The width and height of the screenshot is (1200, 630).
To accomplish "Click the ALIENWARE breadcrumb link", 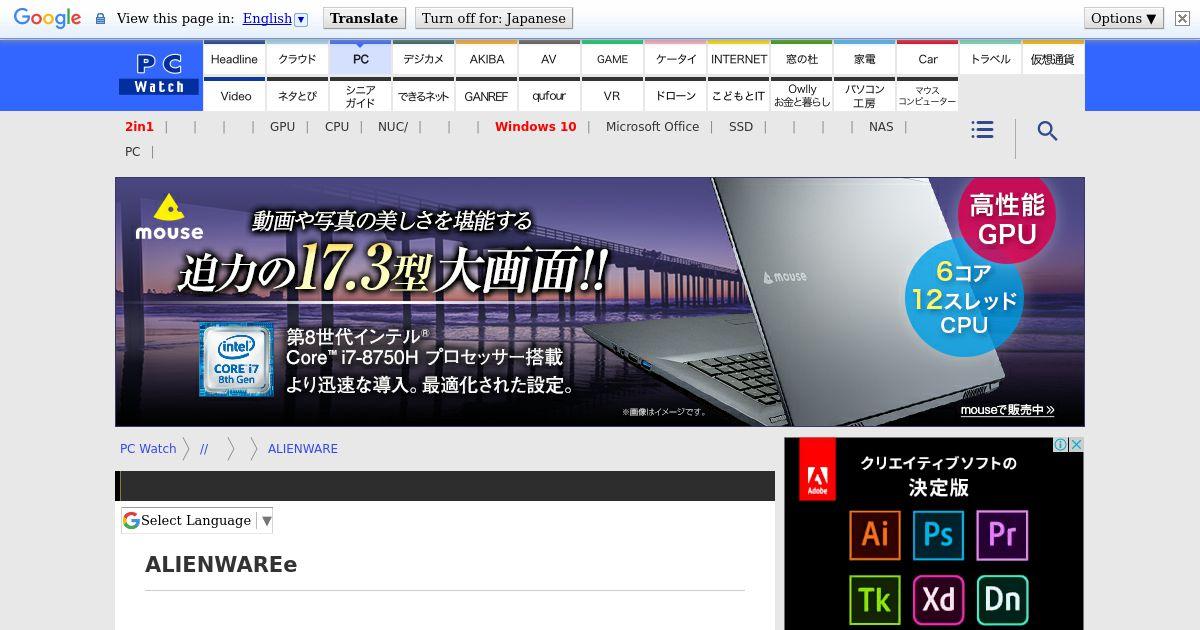I will coord(303,449).
